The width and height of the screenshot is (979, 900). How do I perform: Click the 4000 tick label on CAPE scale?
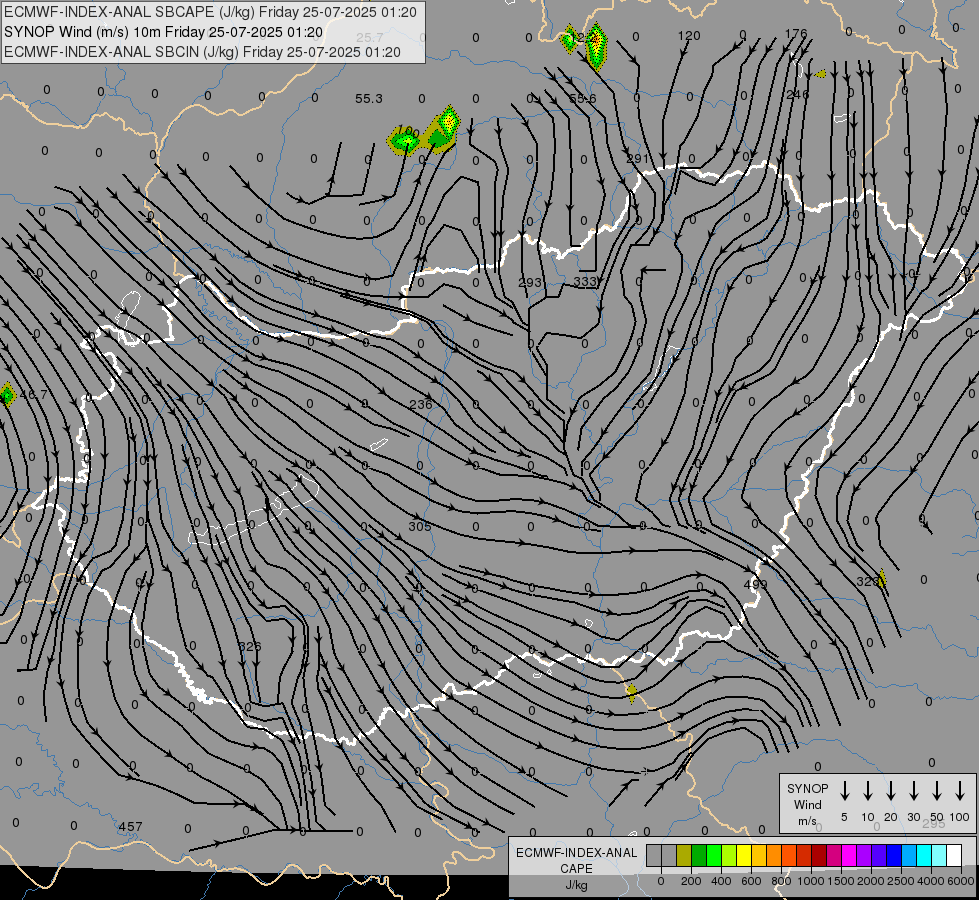pyautogui.click(x=930, y=881)
